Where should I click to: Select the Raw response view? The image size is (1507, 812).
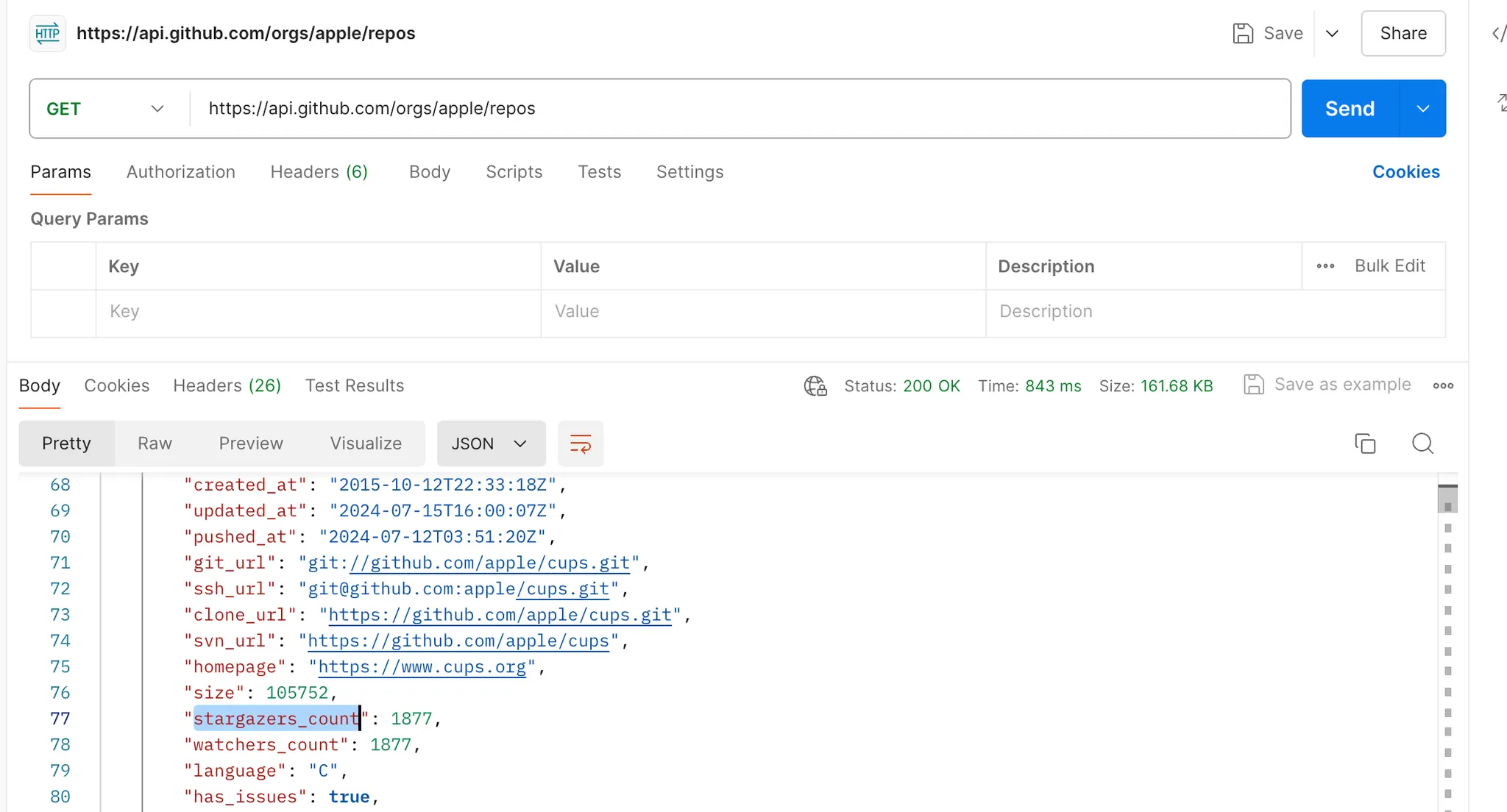click(x=155, y=444)
